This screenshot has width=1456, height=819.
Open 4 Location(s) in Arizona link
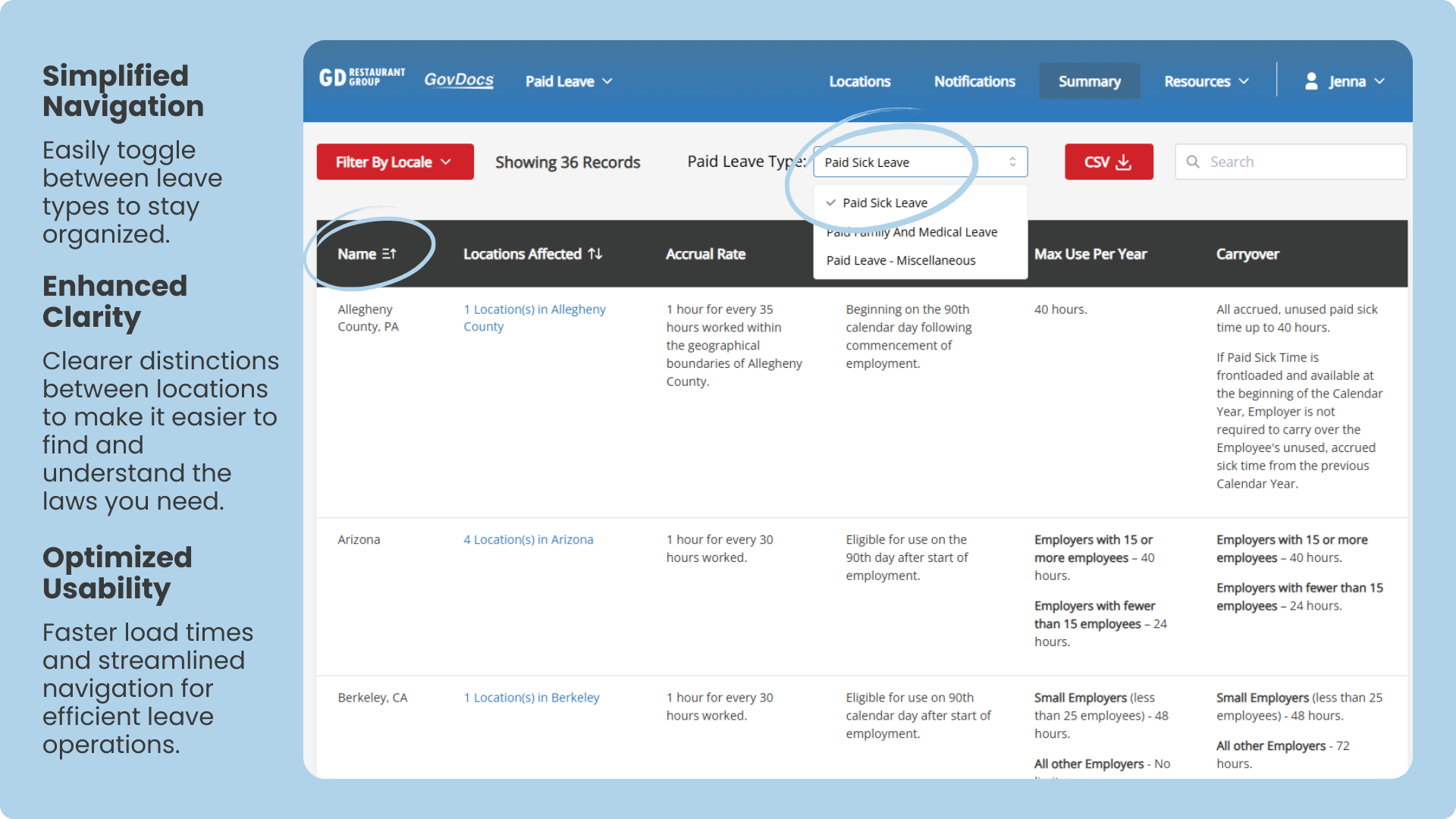coord(528,539)
